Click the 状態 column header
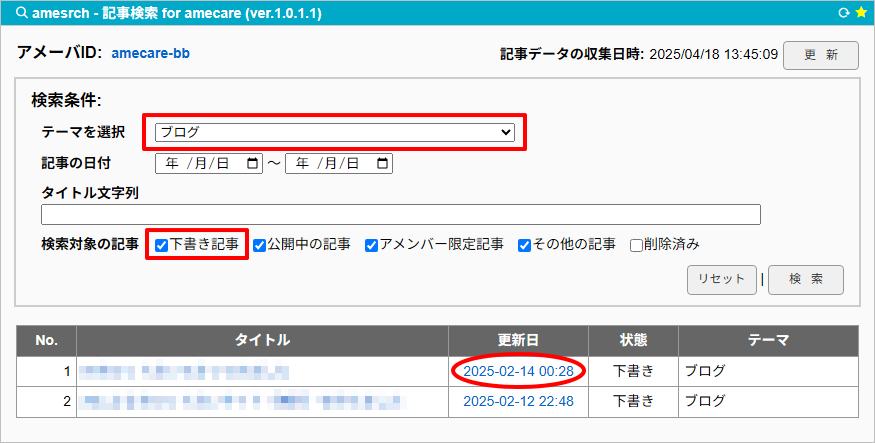This screenshot has height=443, width=875. 633,340
